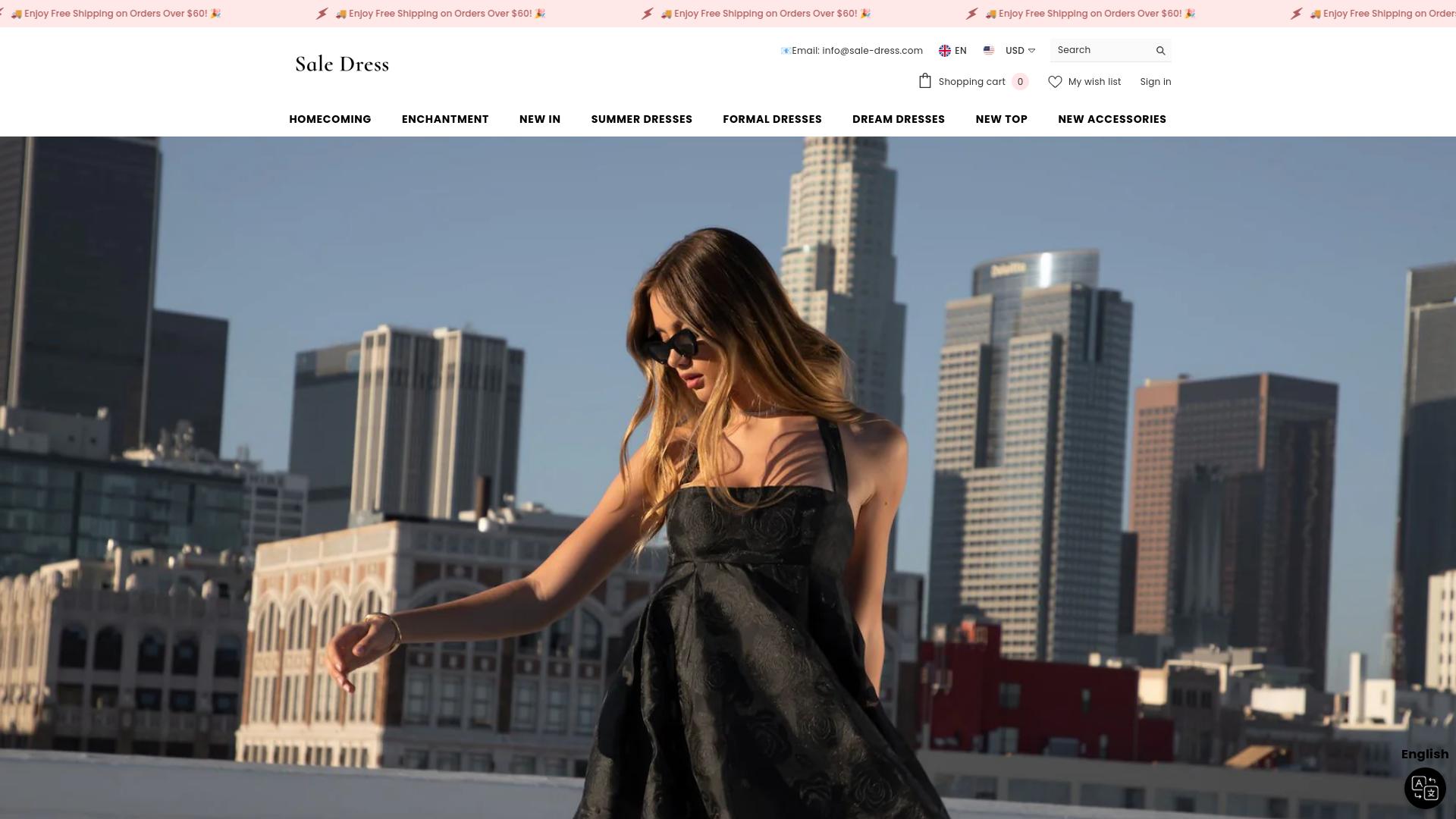Click the Sale Dress logo
Image resolution: width=1456 pixels, height=819 pixels.
(342, 64)
